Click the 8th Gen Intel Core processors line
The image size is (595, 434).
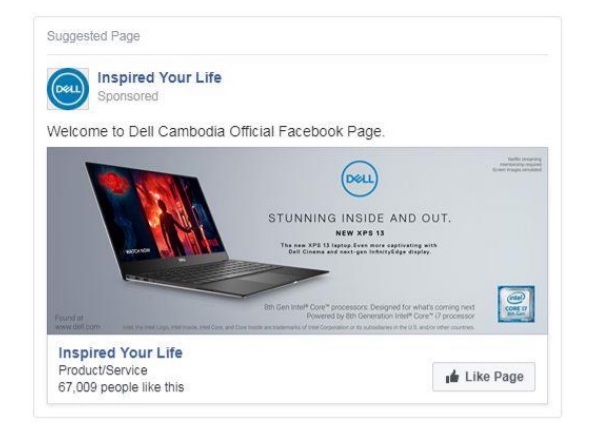click(x=369, y=307)
